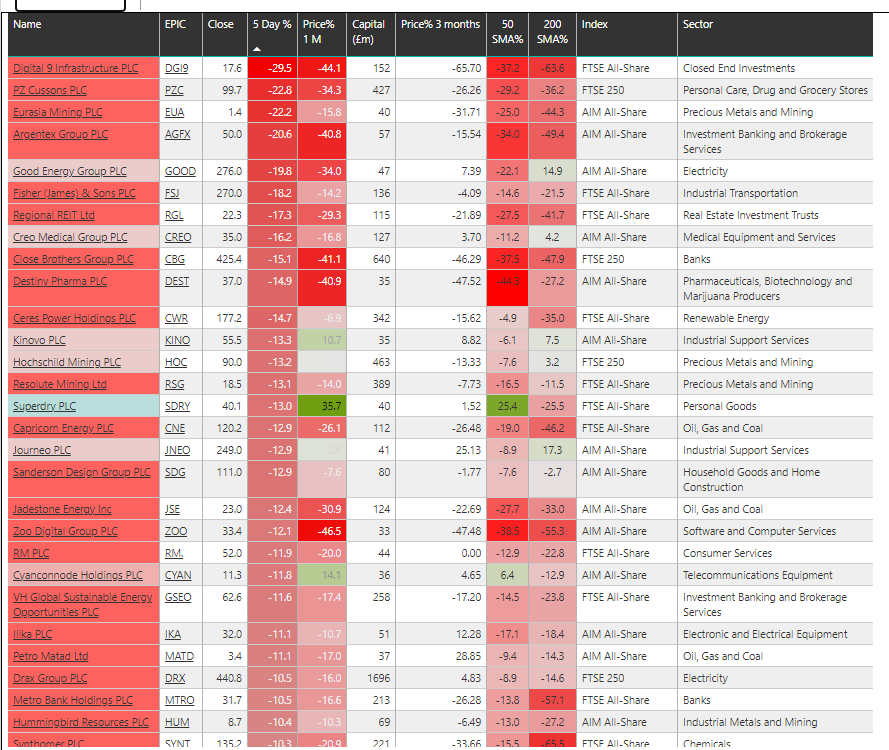889x750 pixels.
Task: Click the sort arrow under 5 Day %
Action: pyautogui.click(x=257, y=49)
